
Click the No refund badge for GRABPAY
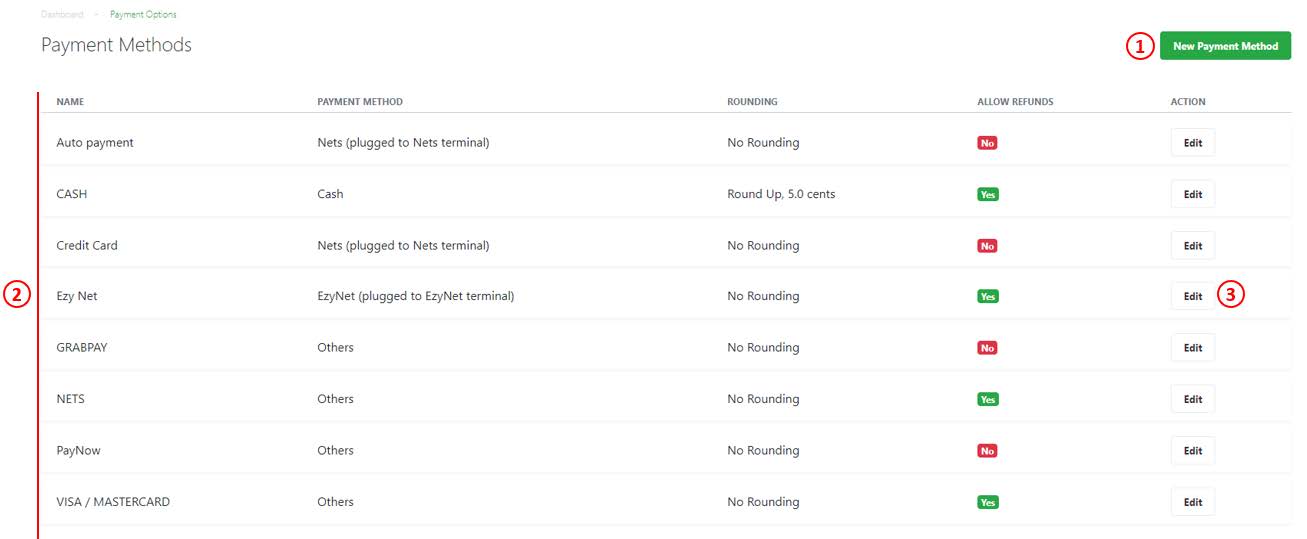987,348
